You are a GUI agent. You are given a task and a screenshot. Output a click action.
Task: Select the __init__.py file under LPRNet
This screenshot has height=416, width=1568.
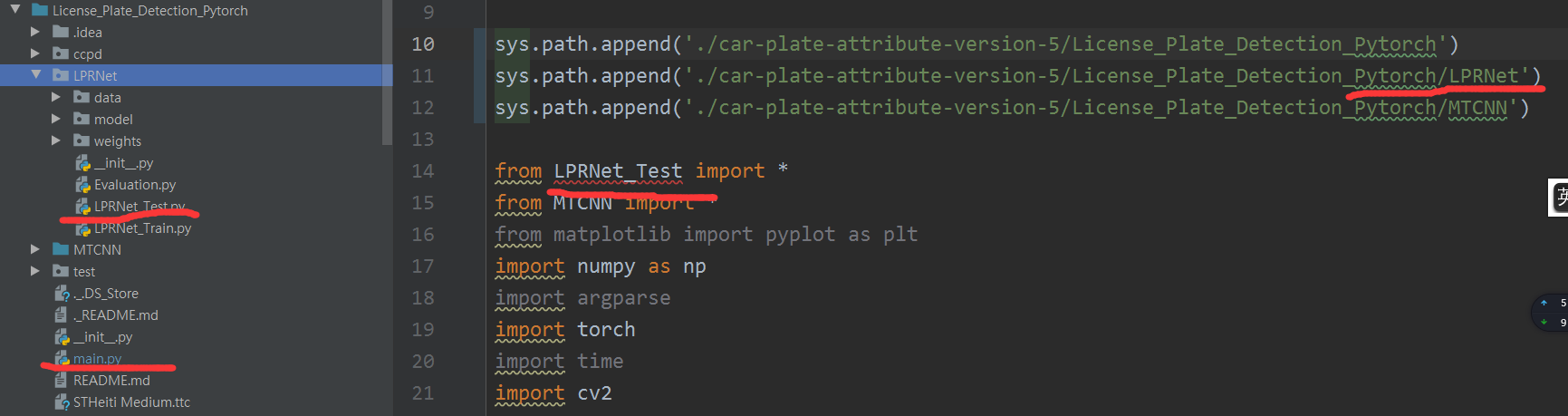point(123,163)
